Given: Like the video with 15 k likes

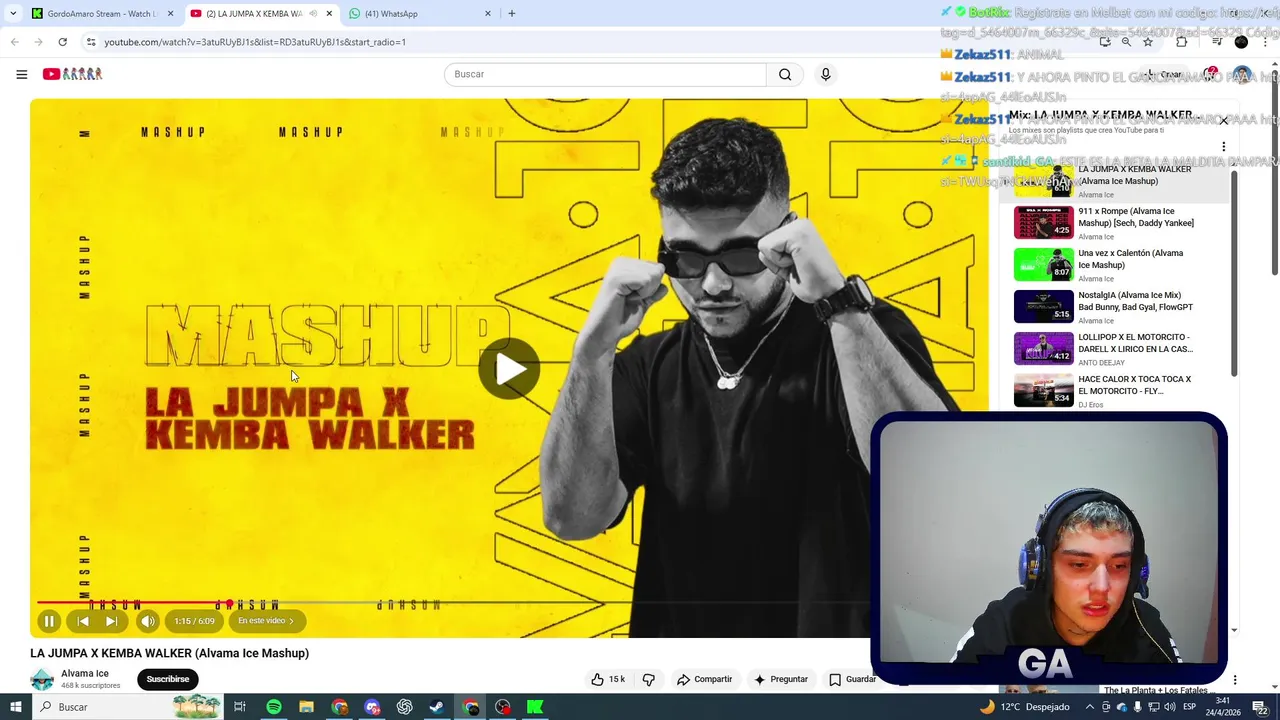Looking at the screenshot, I should [608, 679].
